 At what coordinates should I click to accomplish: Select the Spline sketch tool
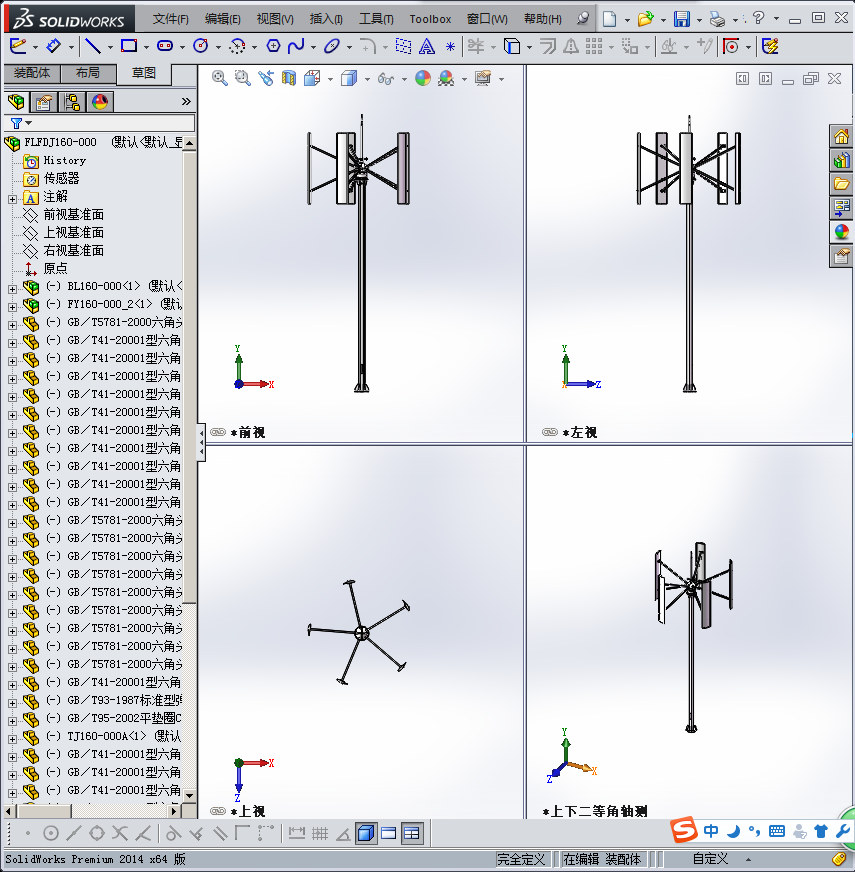click(296, 46)
